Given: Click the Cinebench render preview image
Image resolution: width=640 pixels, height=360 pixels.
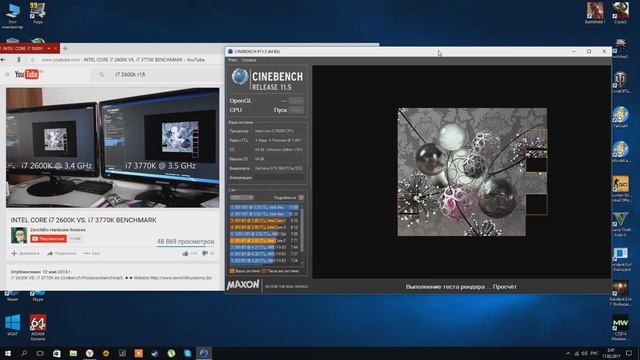Looking at the screenshot, I should (x=472, y=172).
